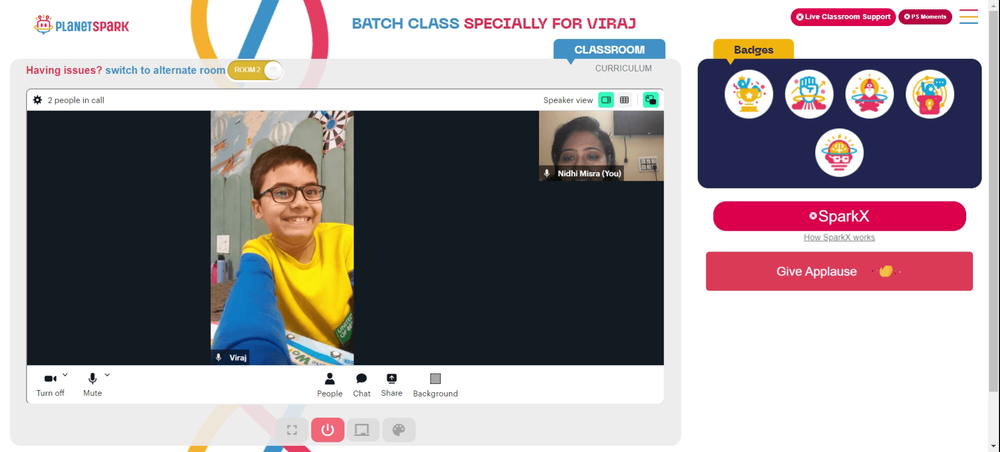Select the meditating guru badge
Screen dimensions: 1000x452
(x=869, y=94)
